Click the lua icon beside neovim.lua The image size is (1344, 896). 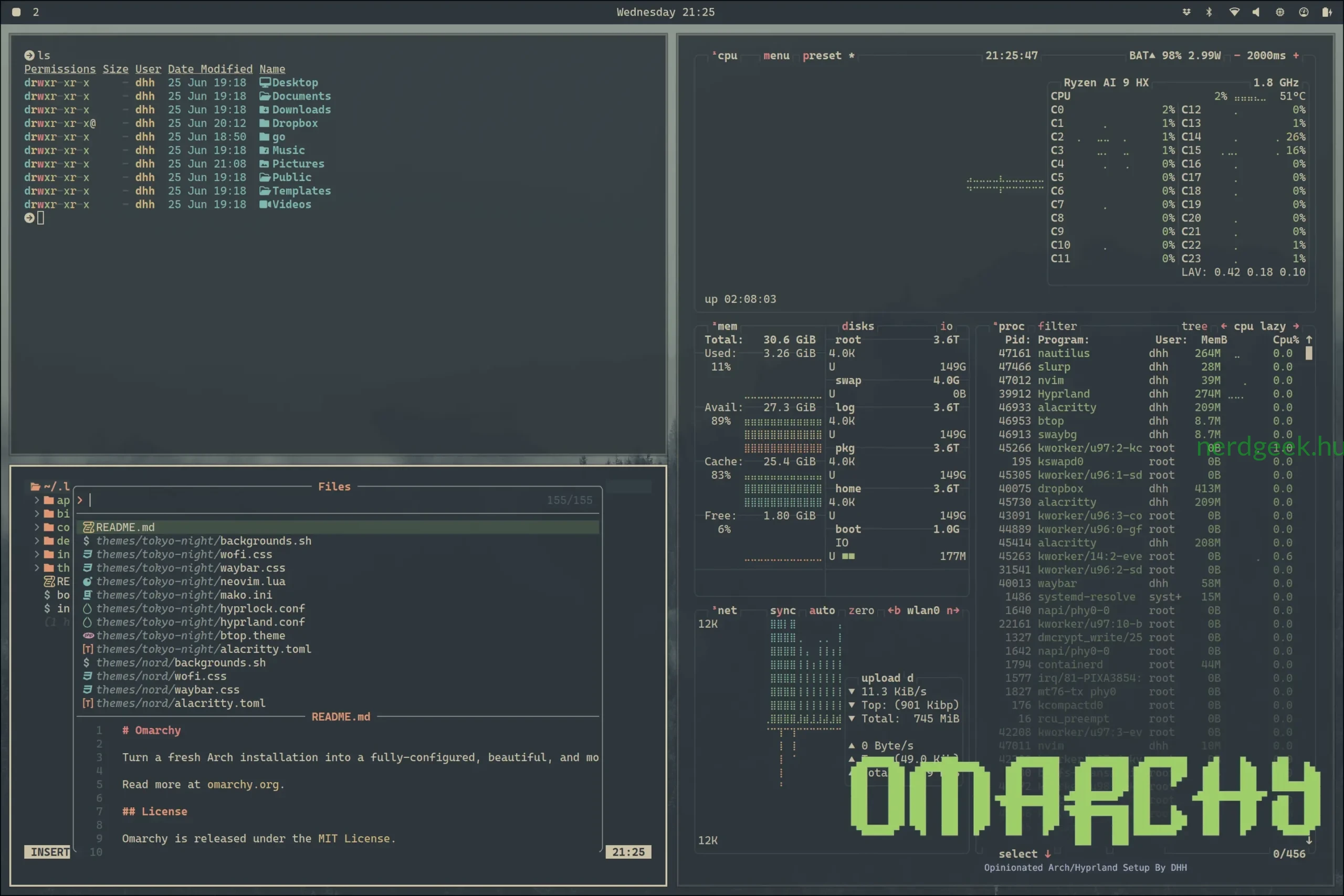pos(88,581)
